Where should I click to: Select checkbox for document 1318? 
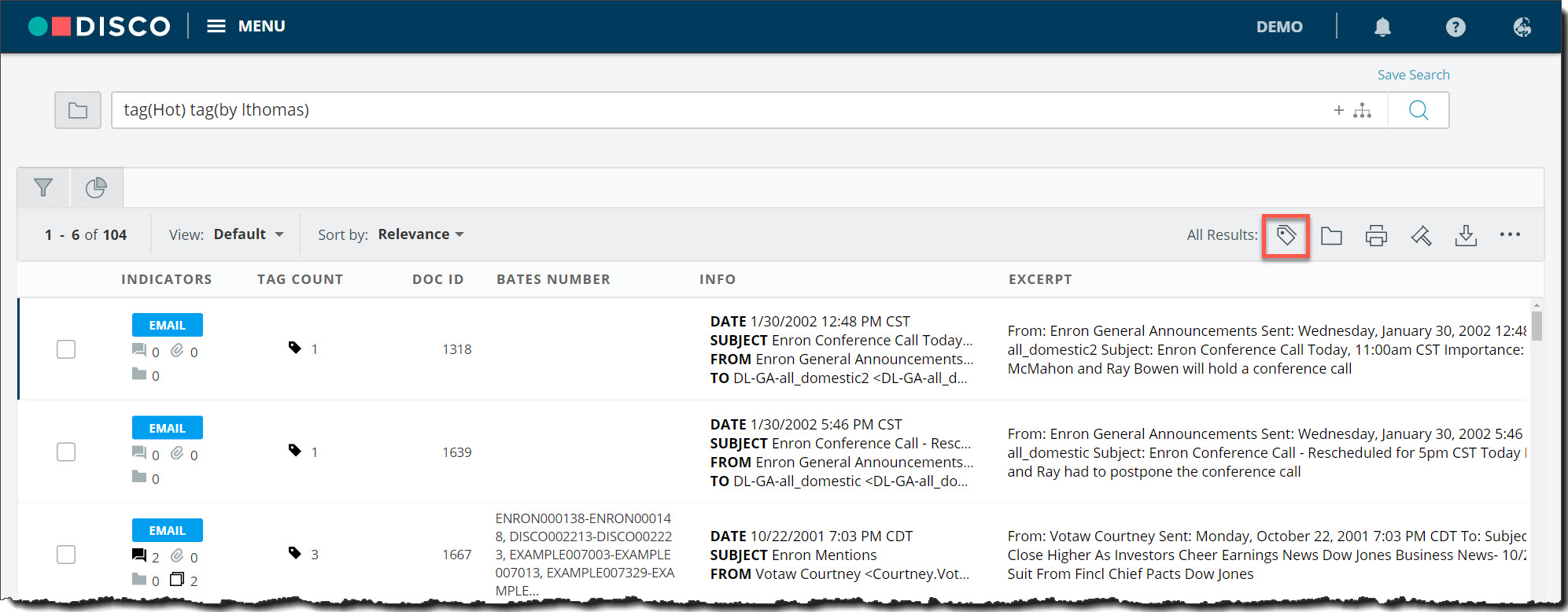click(x=66, y=349)
